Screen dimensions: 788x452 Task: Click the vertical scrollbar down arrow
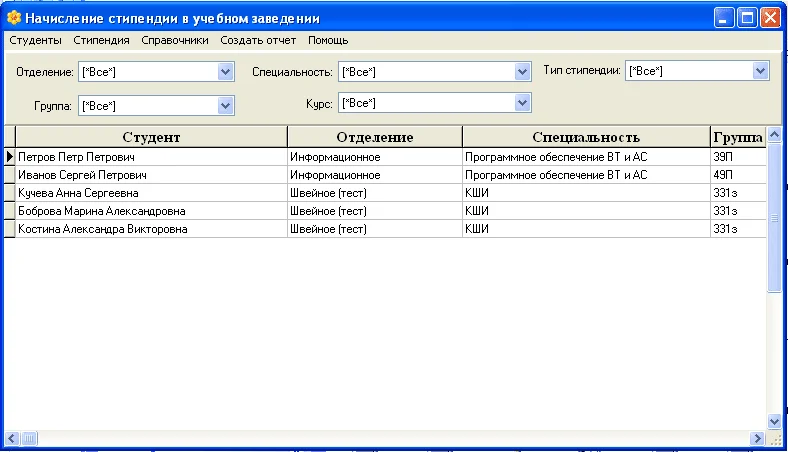[774, 422]
